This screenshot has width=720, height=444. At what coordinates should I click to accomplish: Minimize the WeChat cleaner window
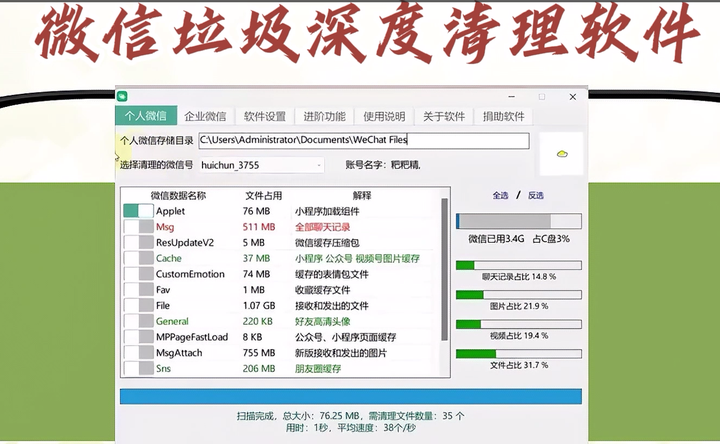512,97
